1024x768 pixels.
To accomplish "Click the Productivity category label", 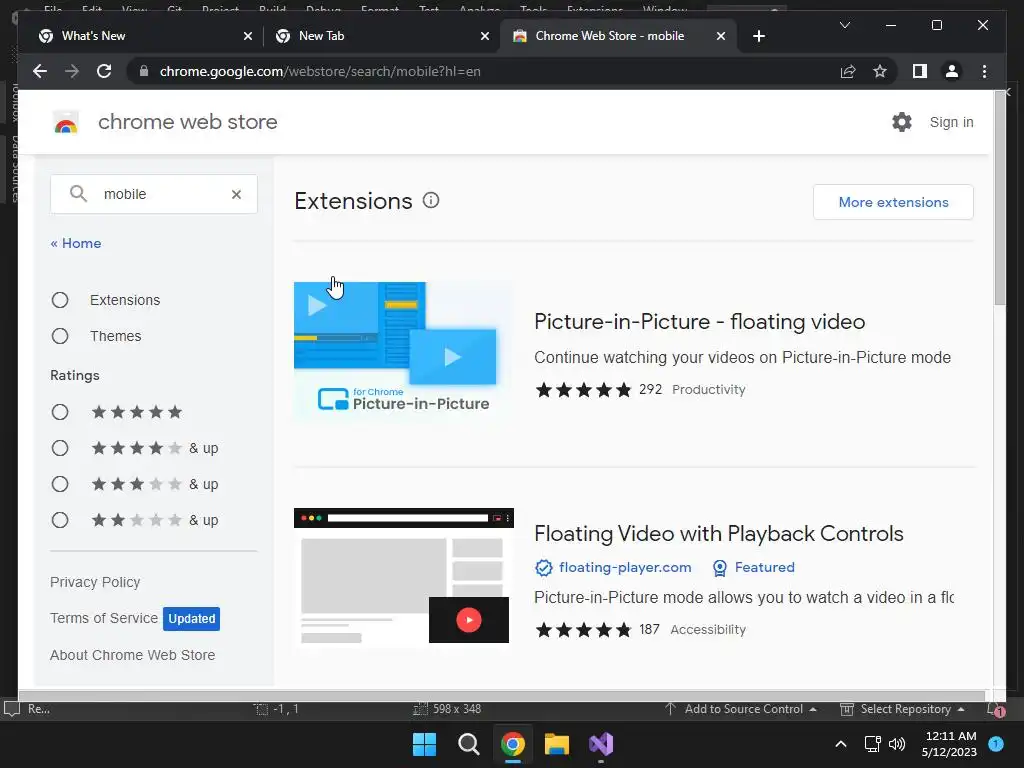I will pos(709,389).
